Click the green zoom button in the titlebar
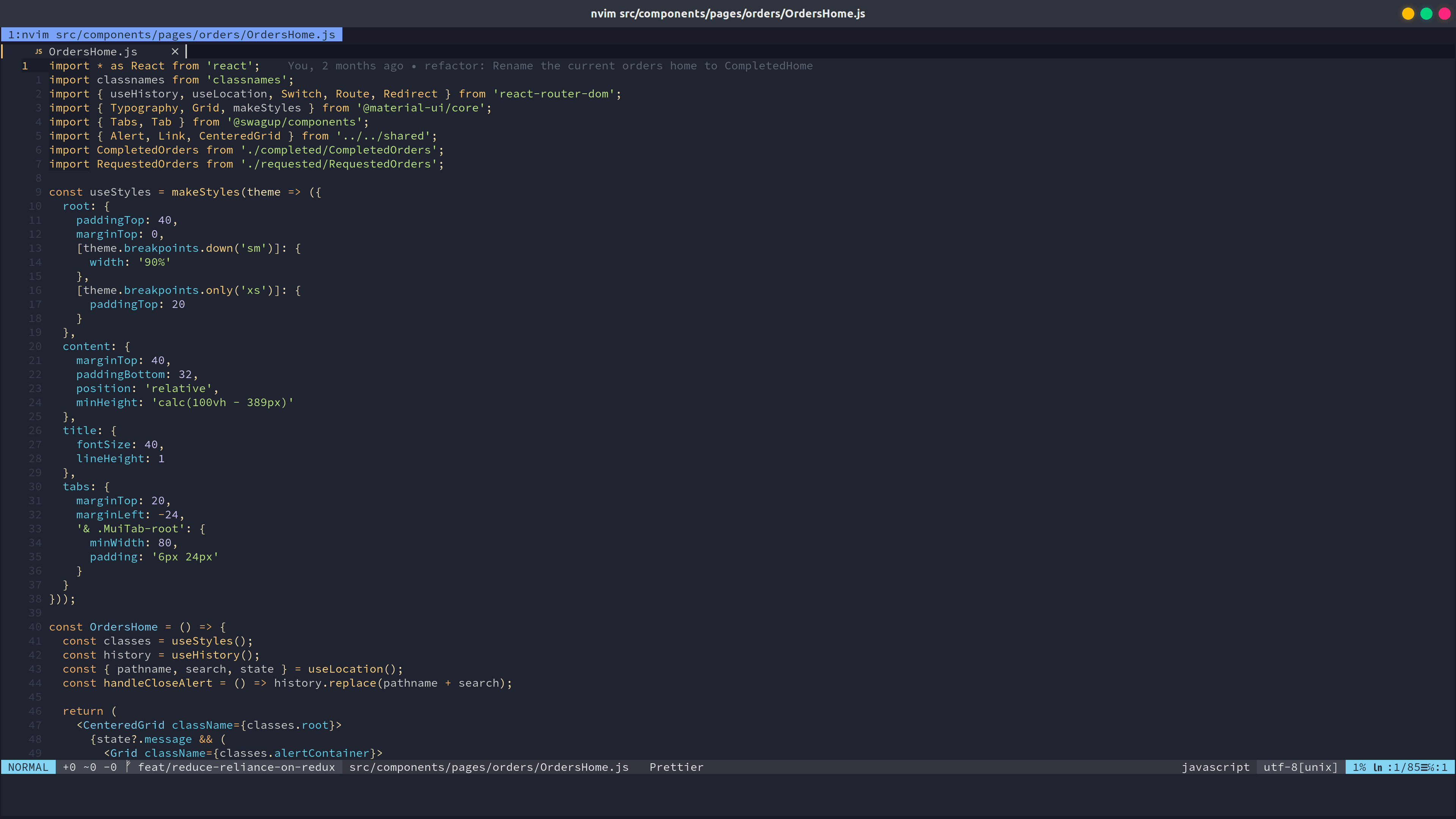This screenshot has height=819, width=1456. [1426, 14]
